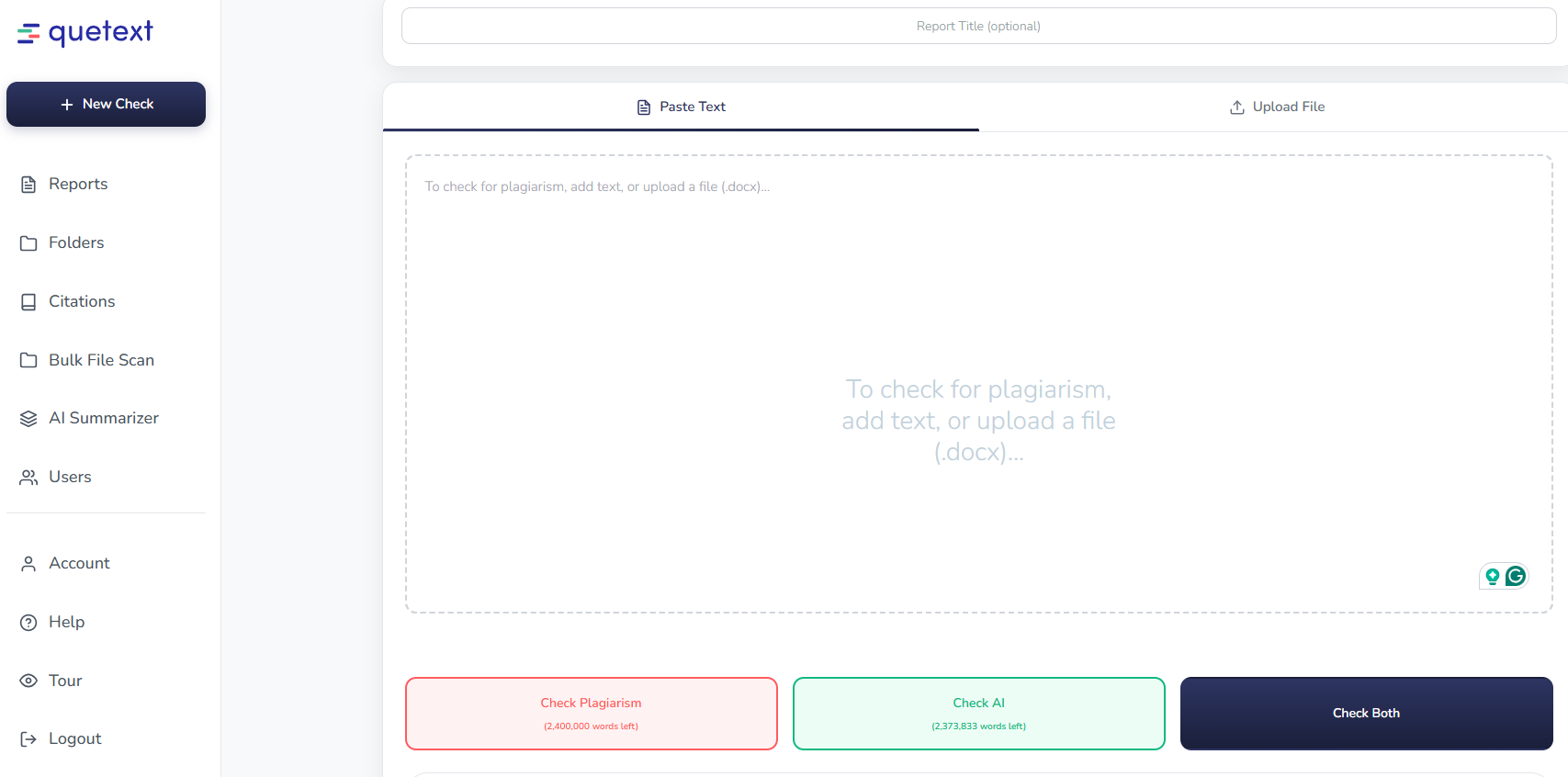
Task: Click the Grammarly icon in text area
Action: pos(1516,576)
